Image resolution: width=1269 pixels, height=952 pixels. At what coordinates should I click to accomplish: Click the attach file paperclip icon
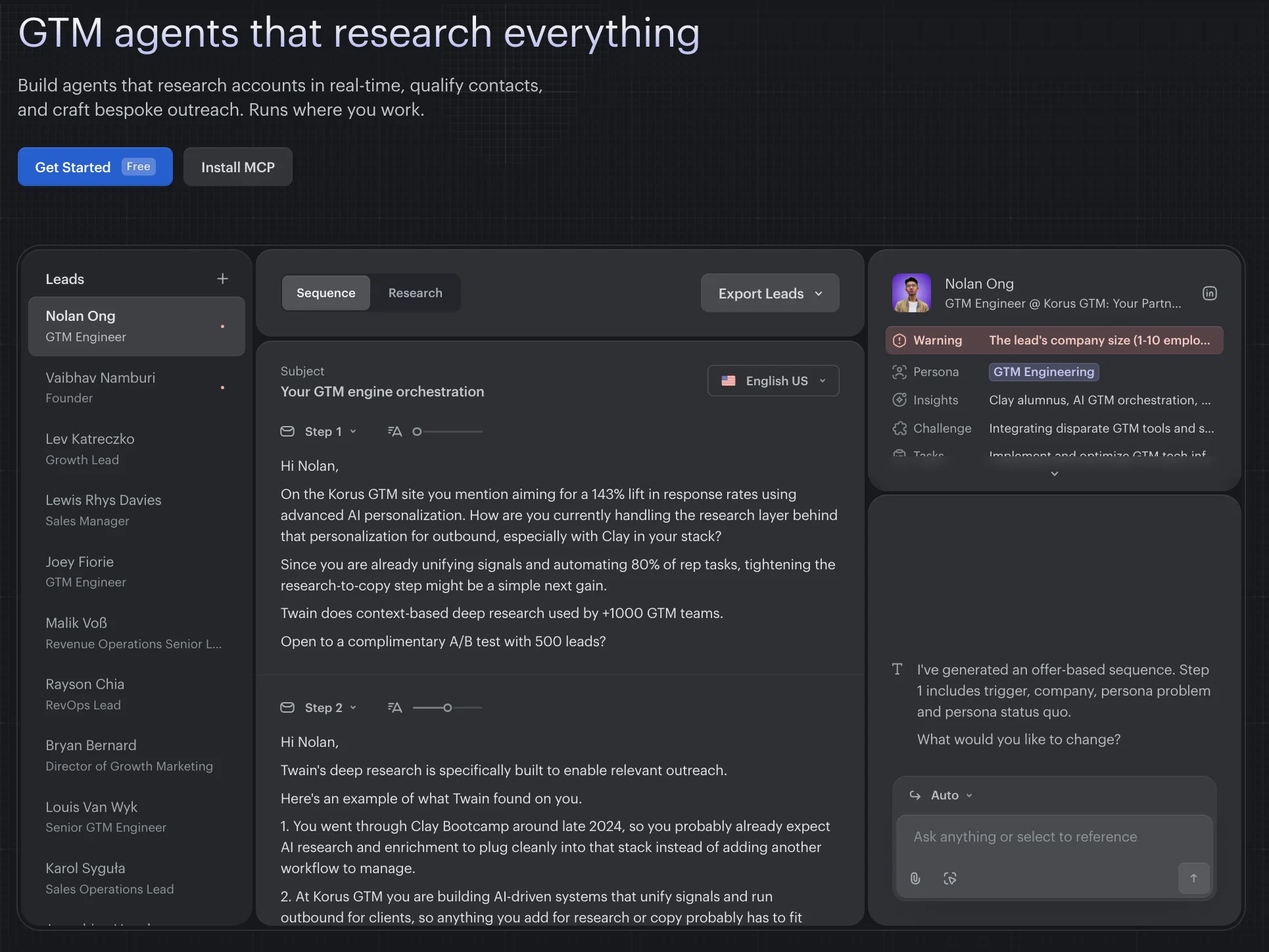[915, 878]
